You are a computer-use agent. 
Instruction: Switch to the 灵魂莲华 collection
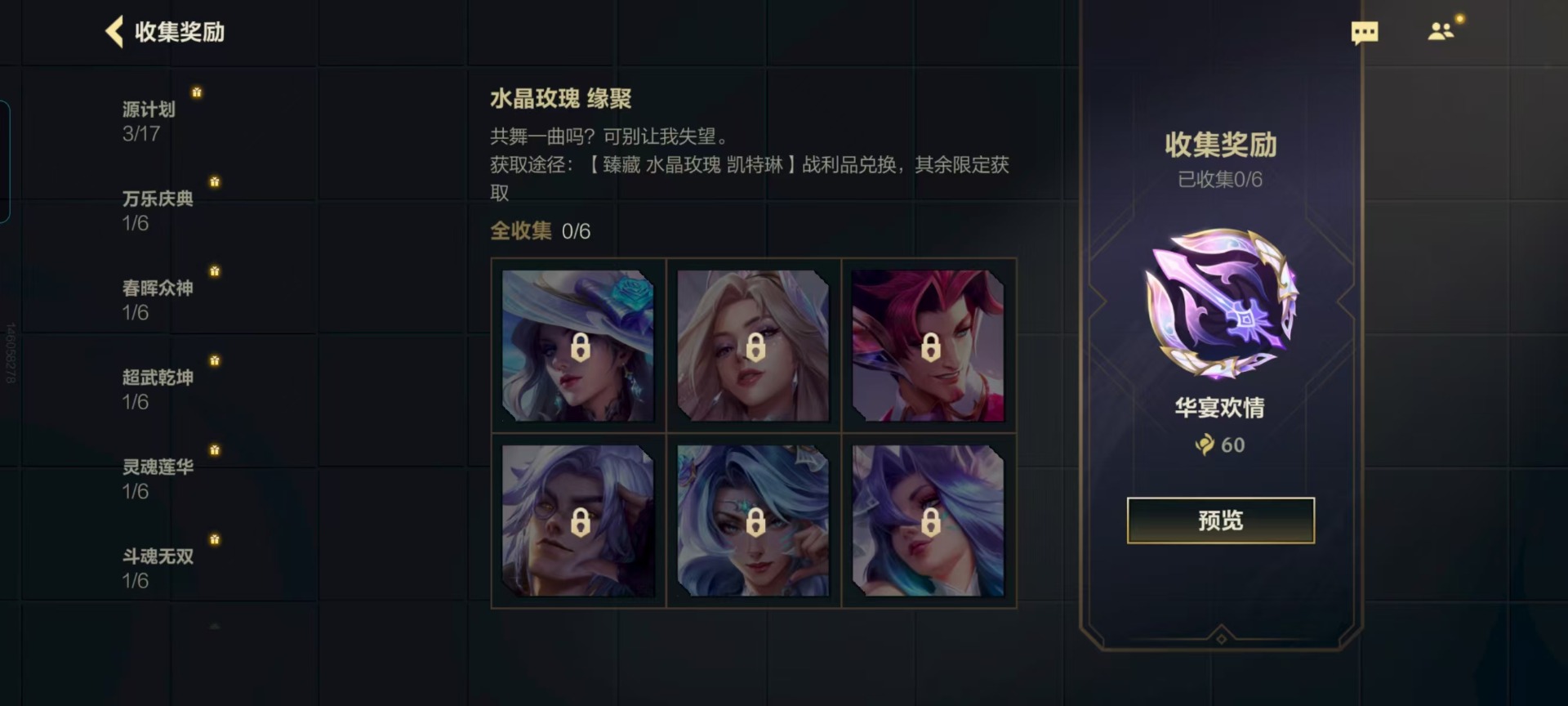158,478
